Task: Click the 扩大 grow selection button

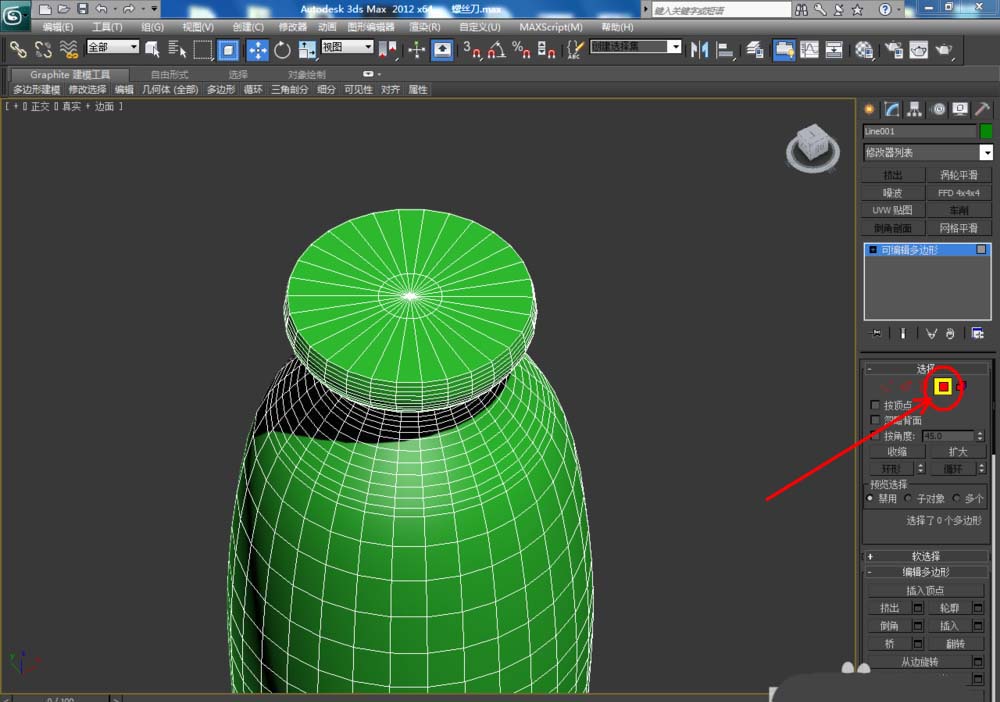Action: pyautogui.click(x=957, y=451)
